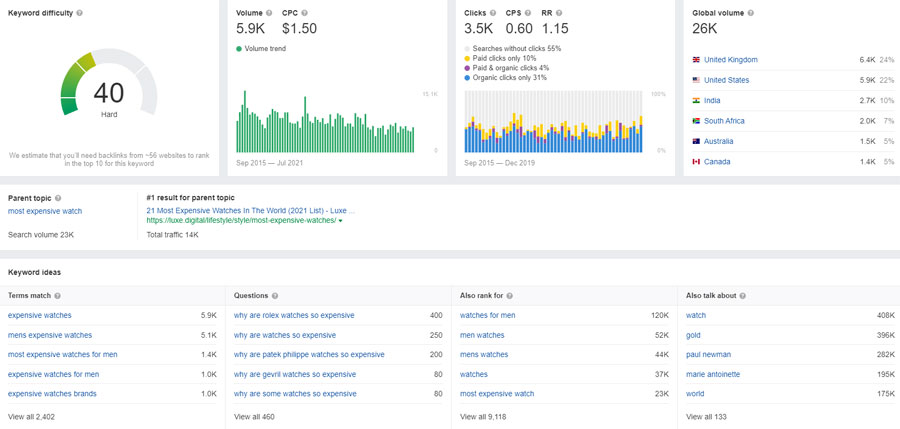Image resolution: width=900 pixels, height=429 pixels.
Task: Open Canada country link
Action: click(x=717, y=162)
